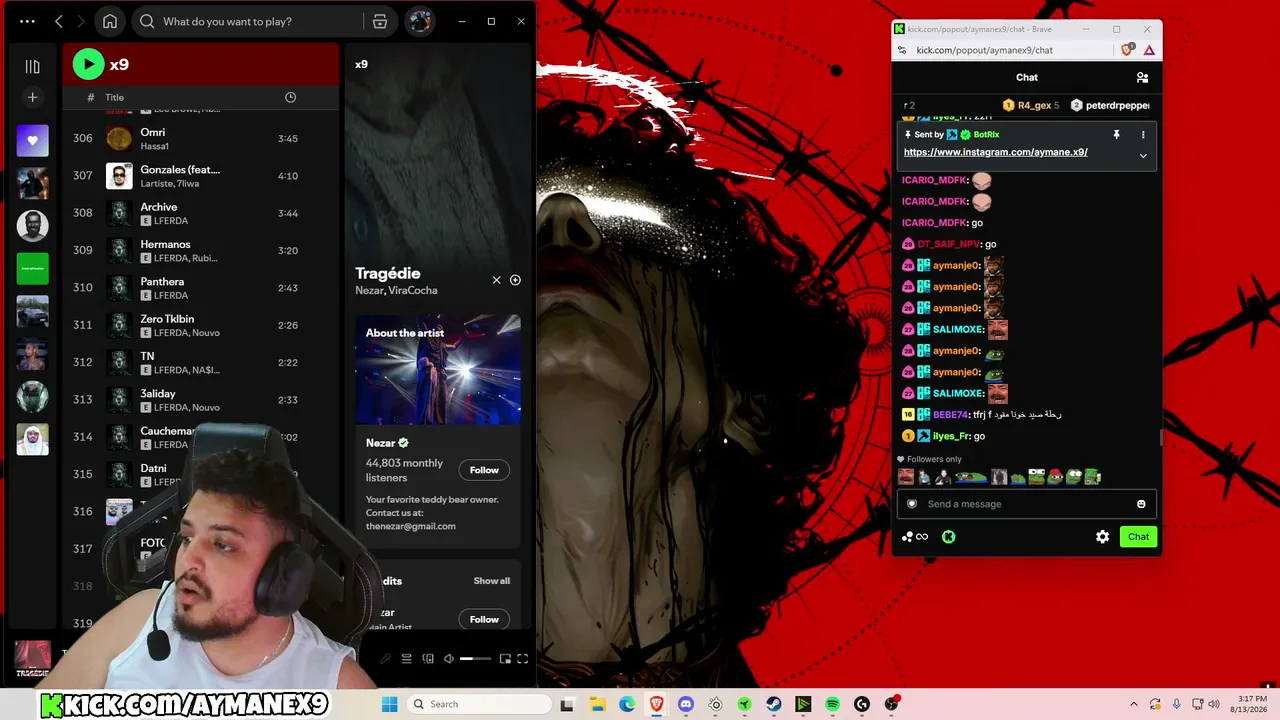The image size is (1280, 720).
Task: Show hidden system tray icons
Action: click(x=1133, y=704)
